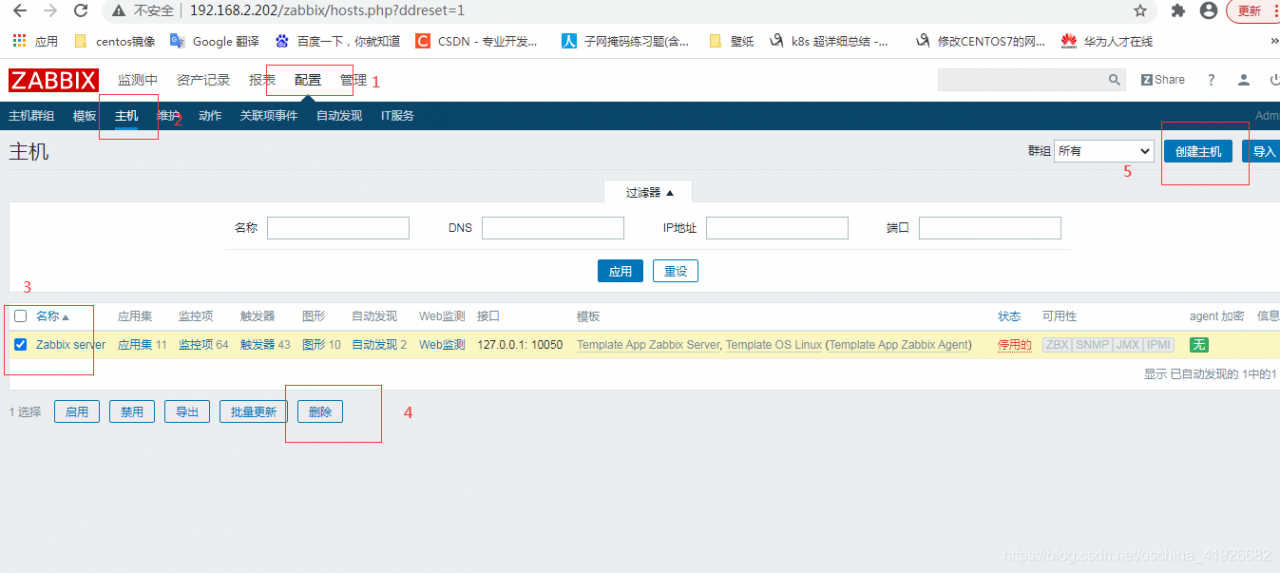The width and height of the screenshot is (1280, 573).
Task: Click the ZABBIX logo
Action: click(x=53, y=80)
